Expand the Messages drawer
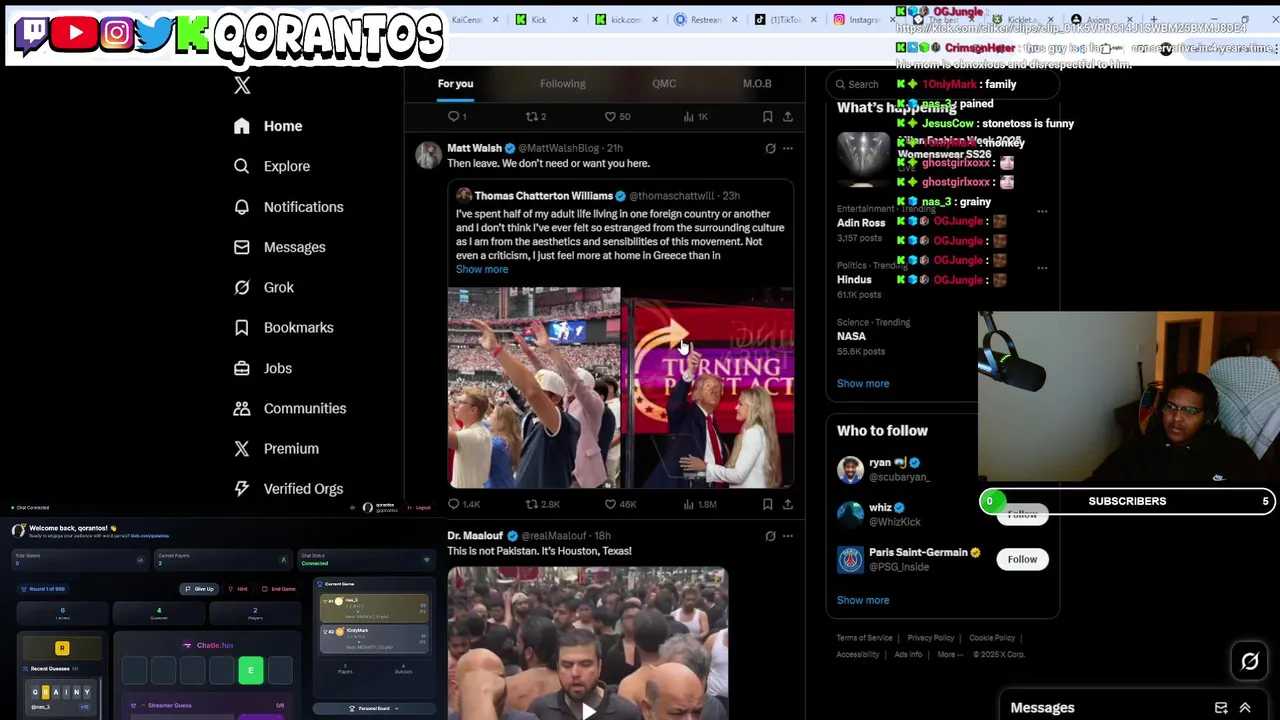1280x720 pixels. pyautogui.click(x=1245, y=708)
